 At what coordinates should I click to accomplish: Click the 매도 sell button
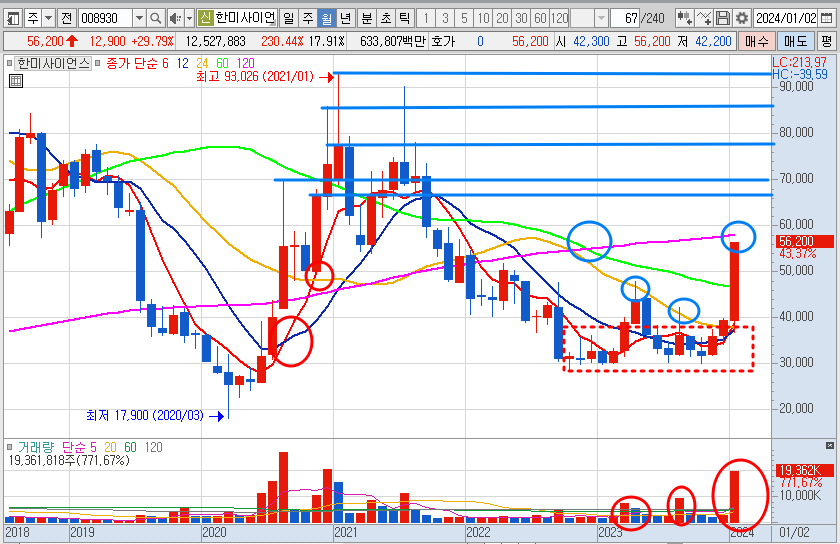tap(796, 41)
